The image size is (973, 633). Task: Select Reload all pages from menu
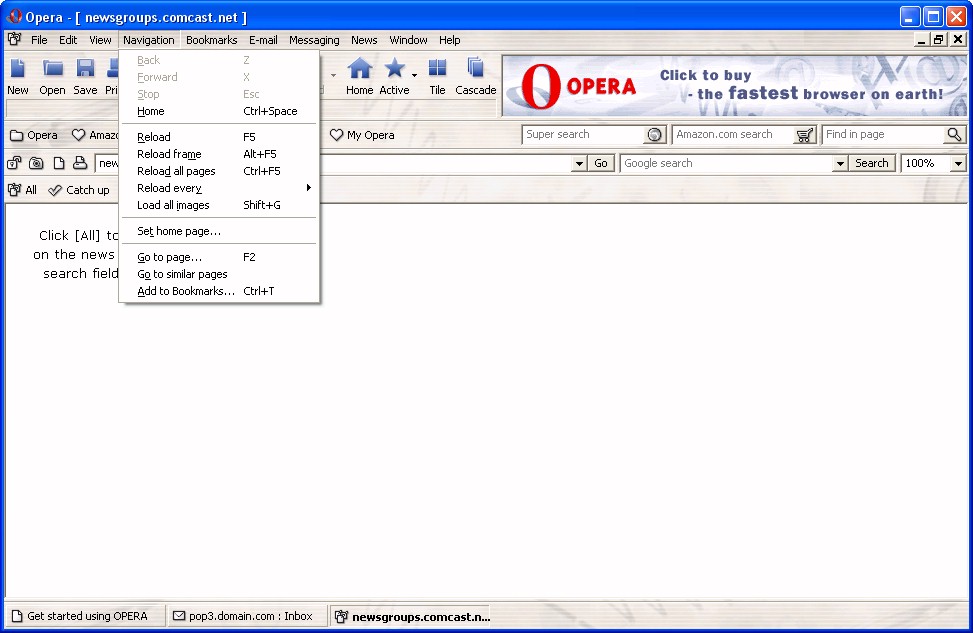[176, 171]
